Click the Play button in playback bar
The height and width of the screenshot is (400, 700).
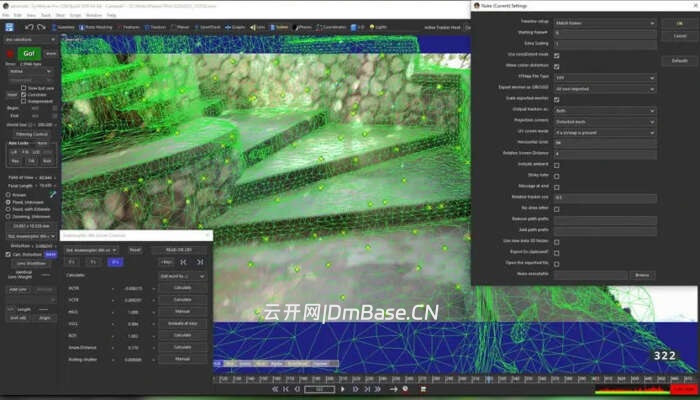point(343,389)
